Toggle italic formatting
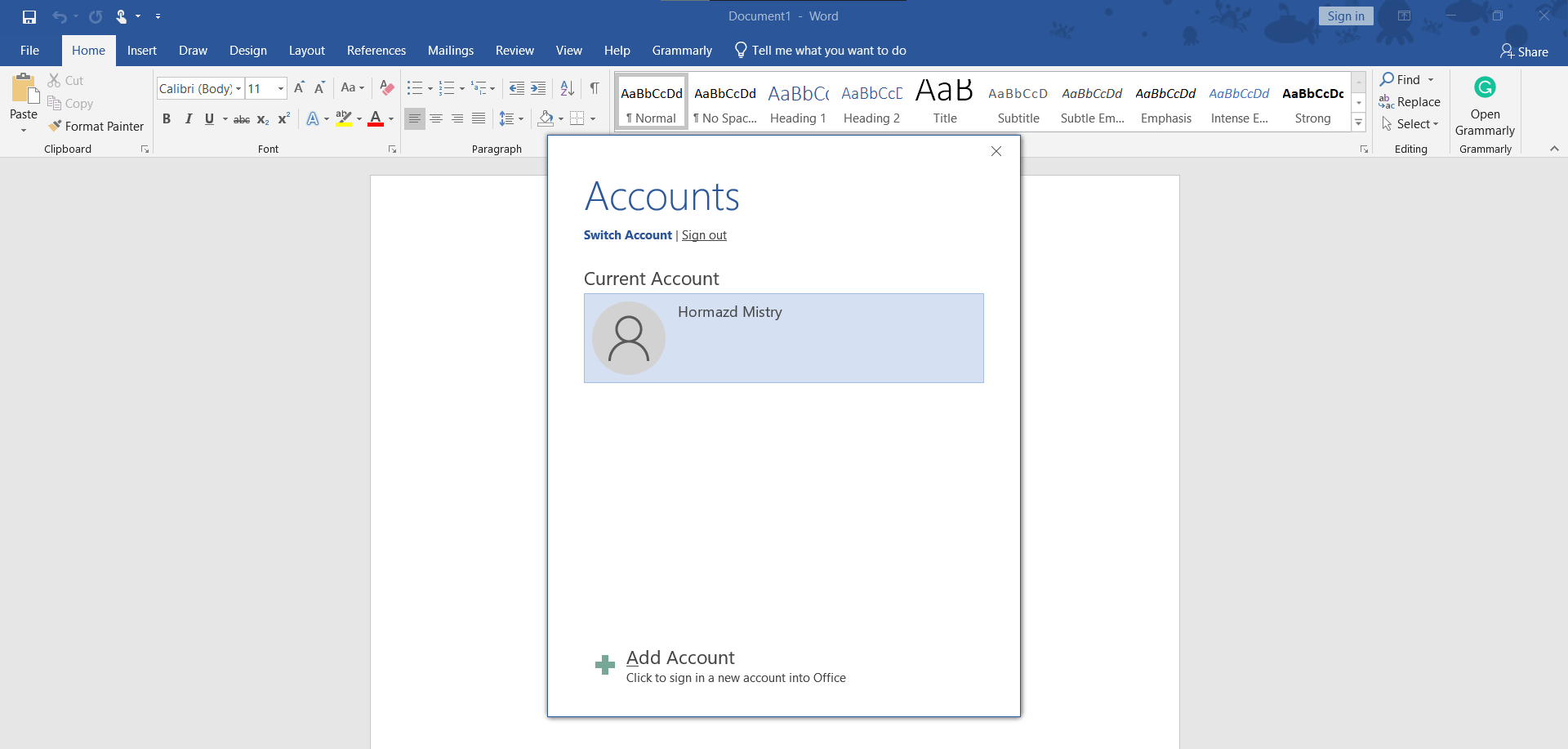The width and height of the screenshot is (1568, 749). (189, 119)
